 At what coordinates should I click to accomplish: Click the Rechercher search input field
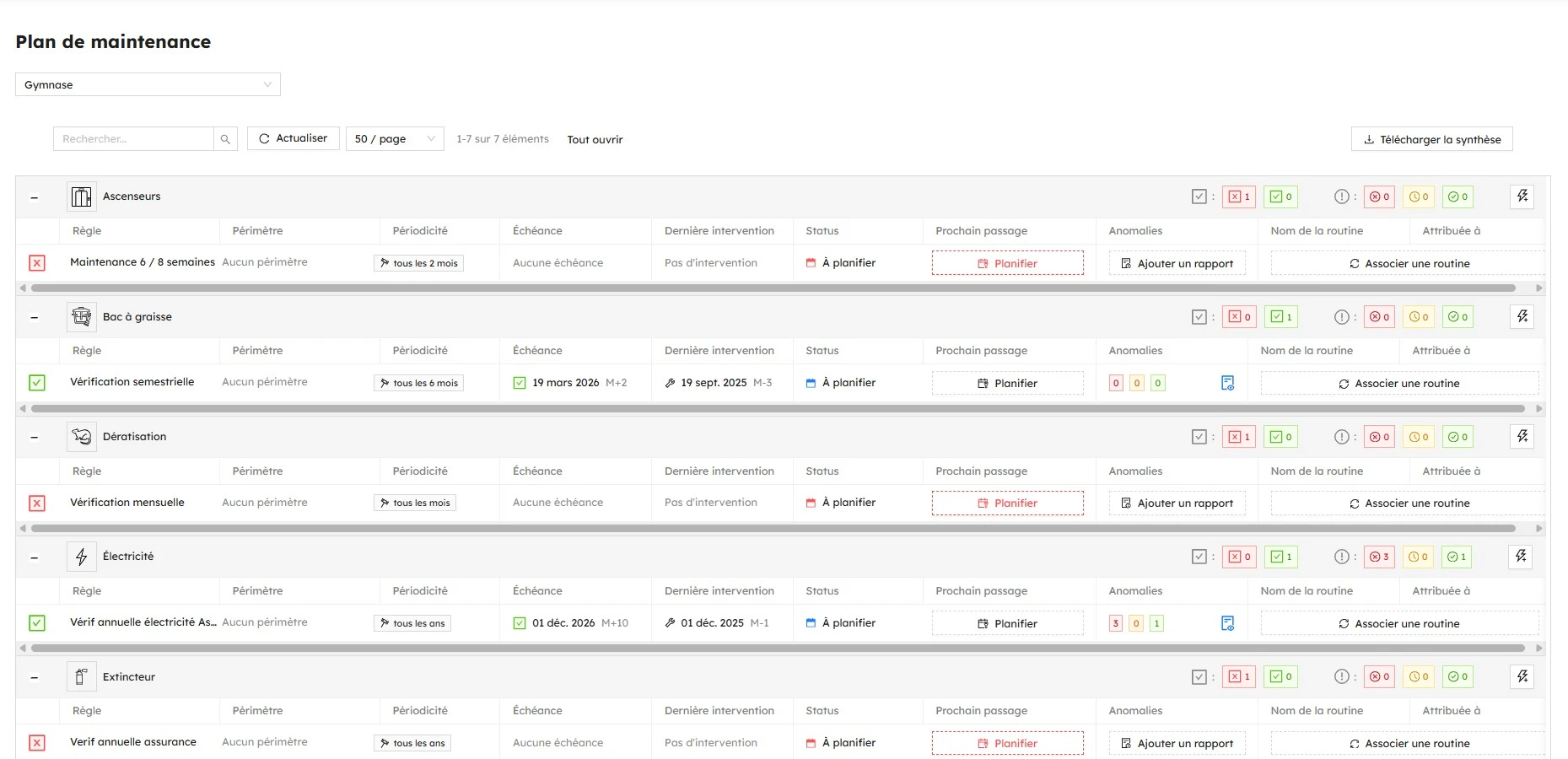click(133, 139)
